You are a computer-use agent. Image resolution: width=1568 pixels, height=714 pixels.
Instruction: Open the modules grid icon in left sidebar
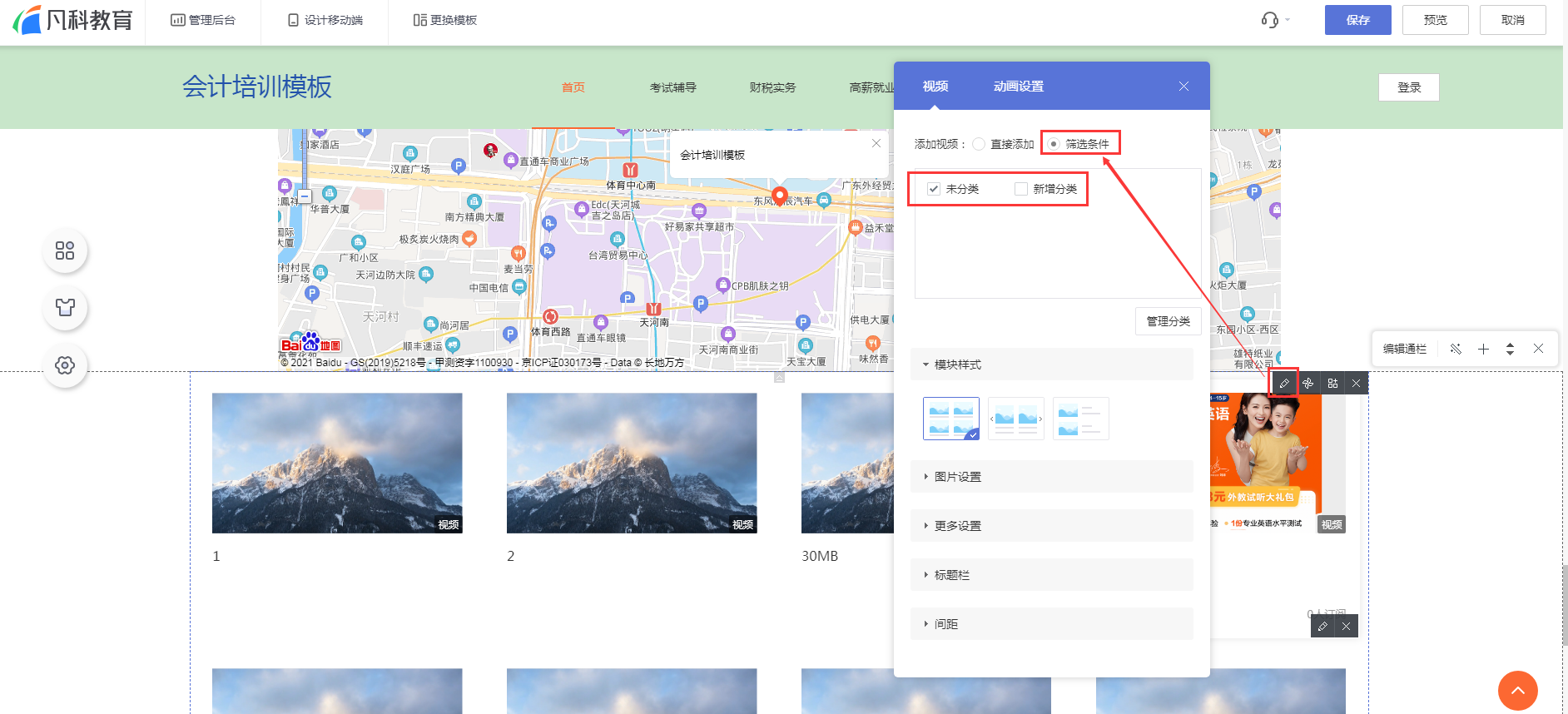click(x=65, y=250)
